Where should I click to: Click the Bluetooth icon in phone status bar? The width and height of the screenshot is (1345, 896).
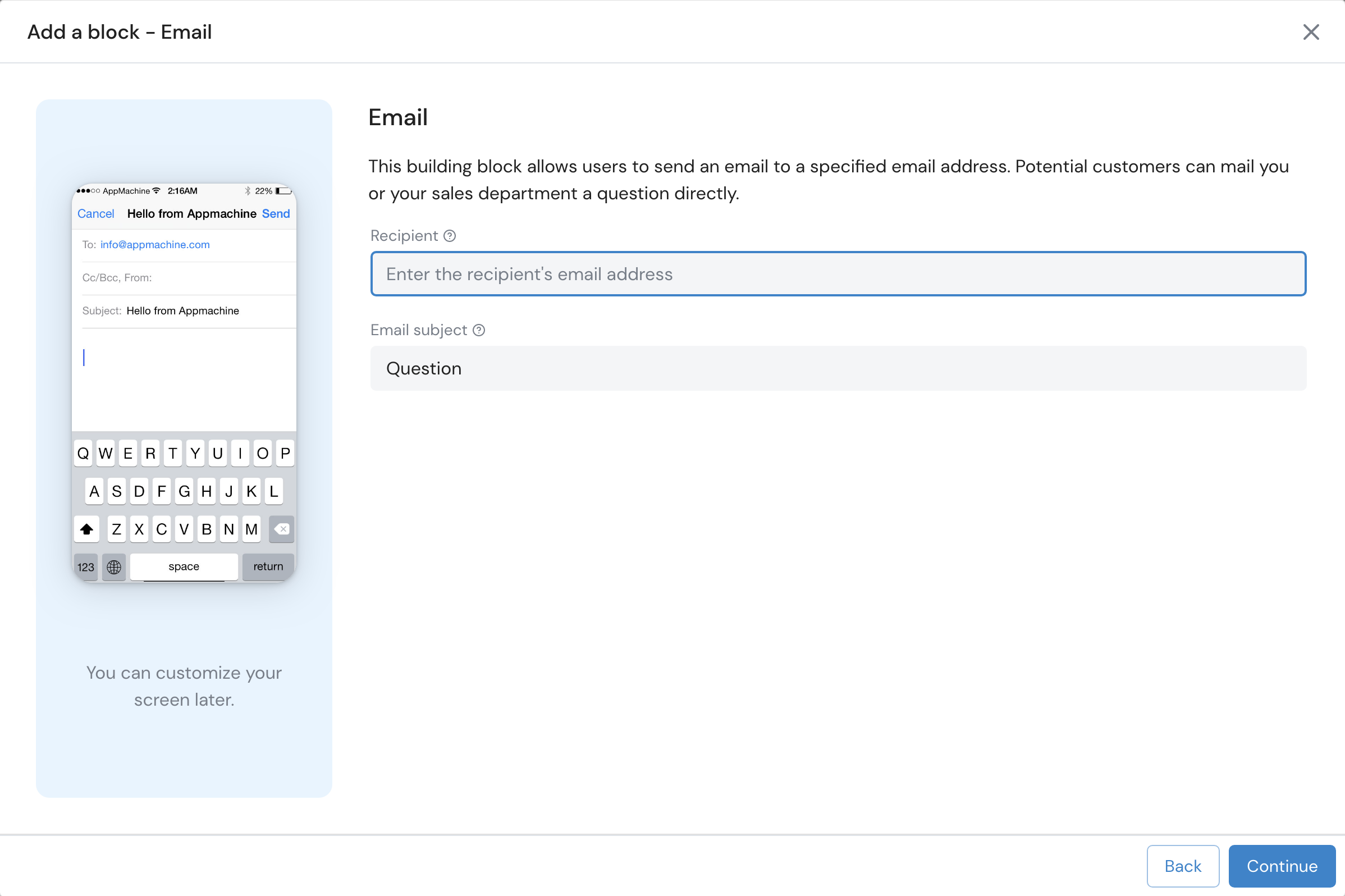click(248, 191)
